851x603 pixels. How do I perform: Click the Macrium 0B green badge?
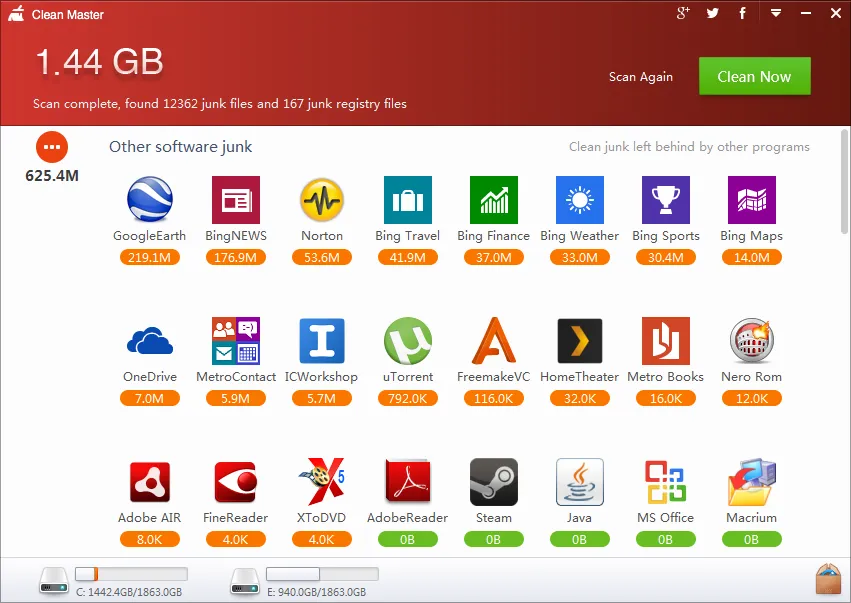click(x=752, y=539)
